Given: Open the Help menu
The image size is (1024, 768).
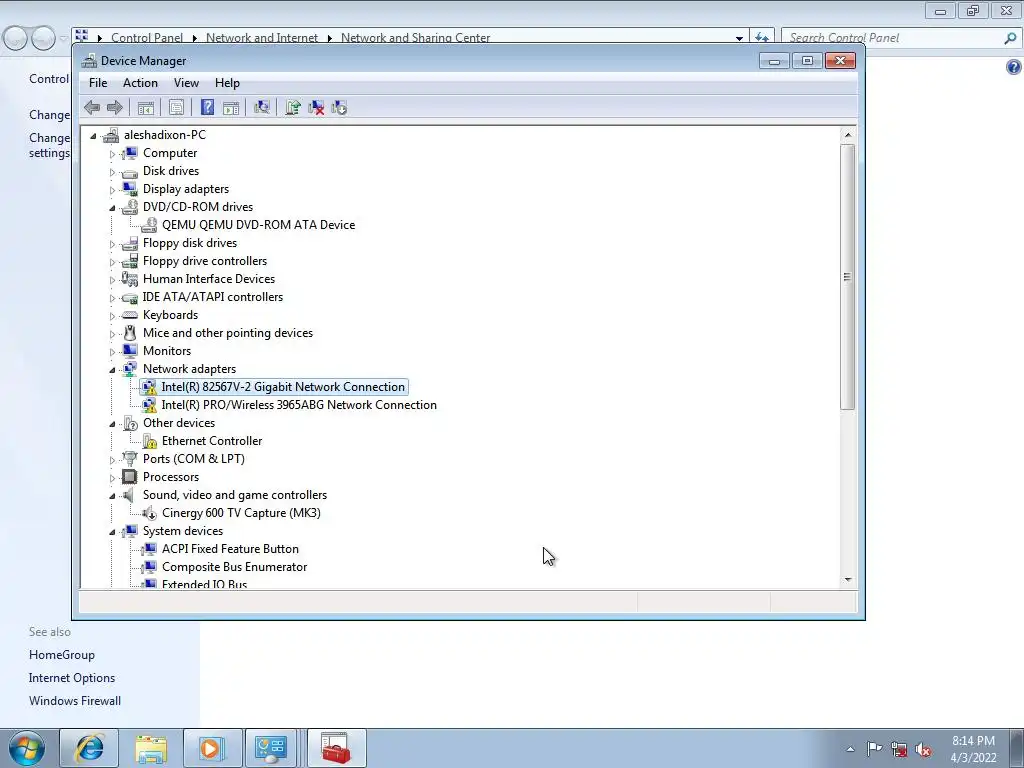Looking at the screenshot, I should point(227,83).
